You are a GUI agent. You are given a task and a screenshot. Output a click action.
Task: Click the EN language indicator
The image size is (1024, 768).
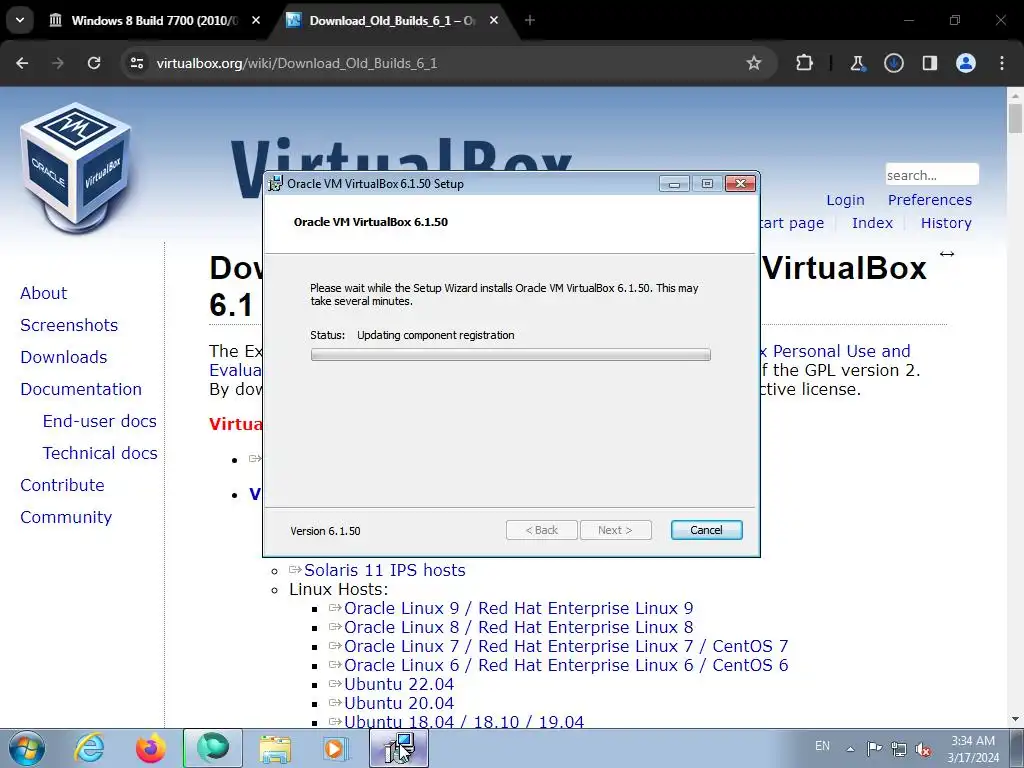point(822,746)
